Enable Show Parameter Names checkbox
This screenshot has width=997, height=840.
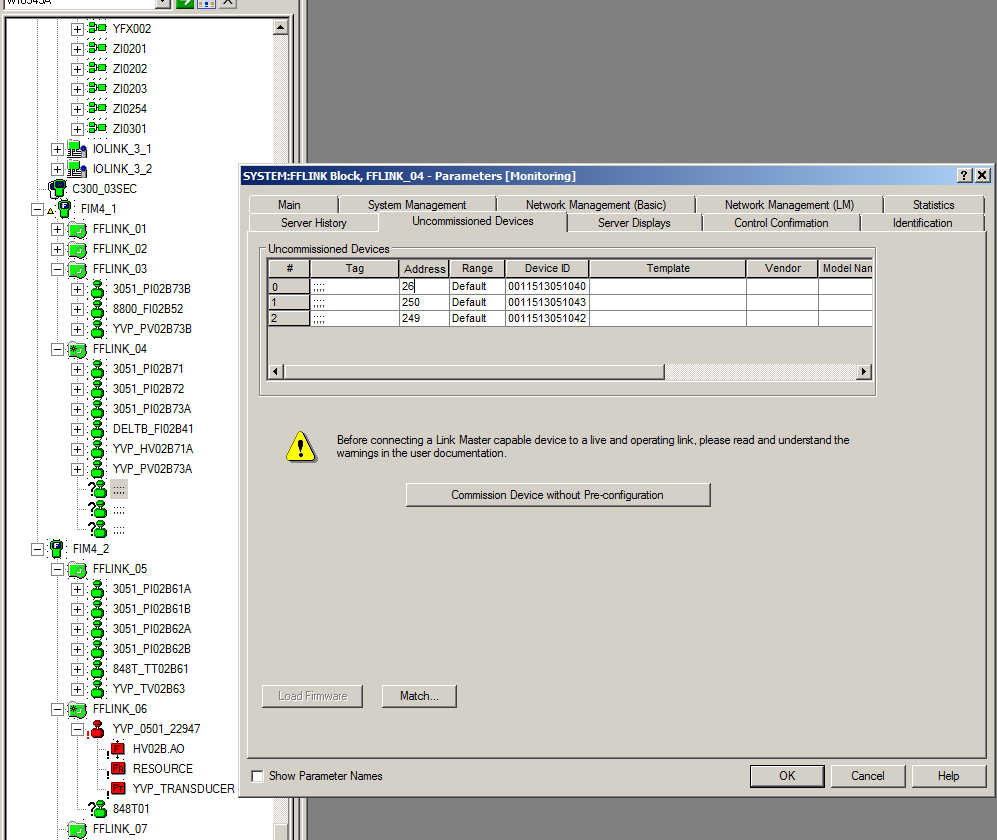tap(258, 776)
